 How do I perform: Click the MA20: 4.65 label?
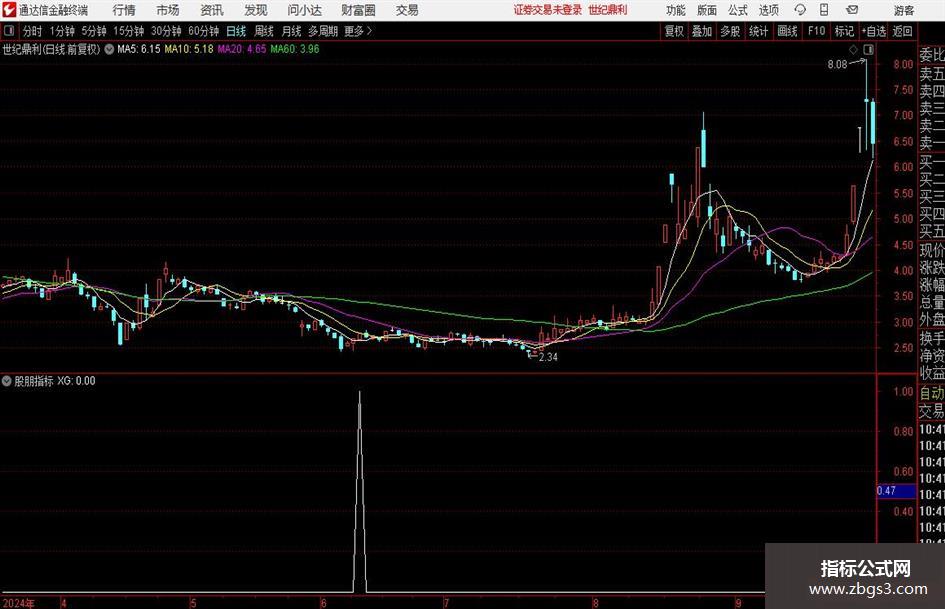(x=242, y=49)
